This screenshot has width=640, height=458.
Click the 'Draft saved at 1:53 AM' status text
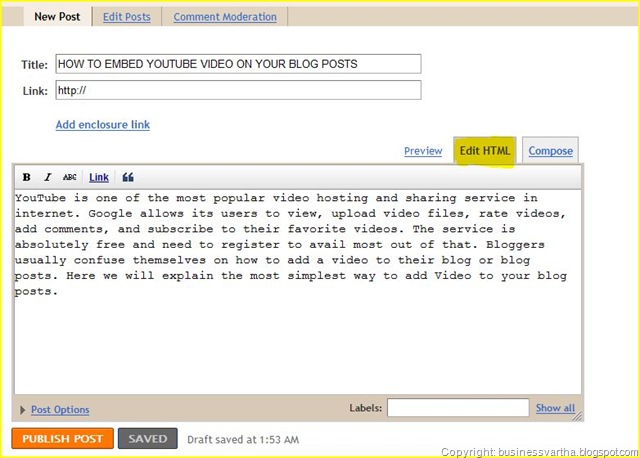(x=243, y=440)
